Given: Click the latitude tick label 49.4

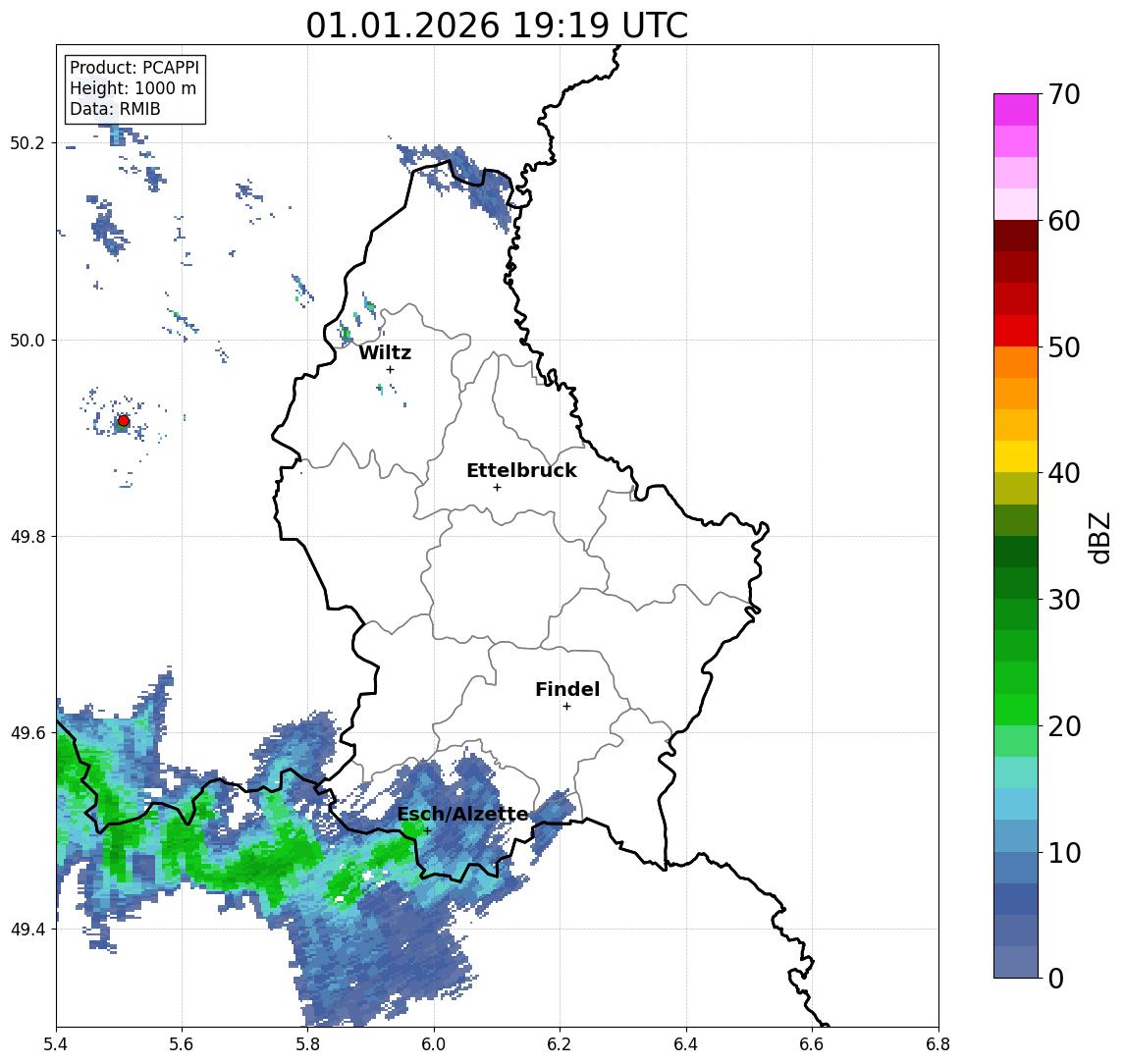Looking at the screenshot, I should point(27,930).
